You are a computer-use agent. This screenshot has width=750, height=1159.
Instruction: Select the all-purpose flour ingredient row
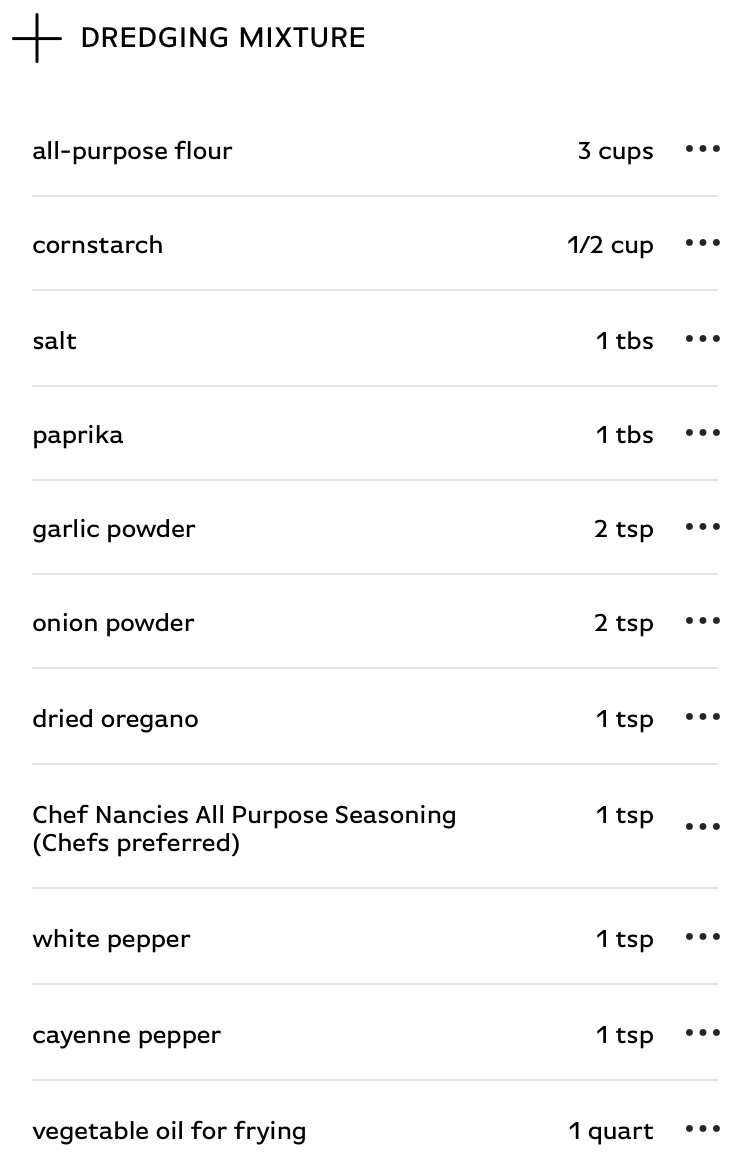[x=375, y=150]
